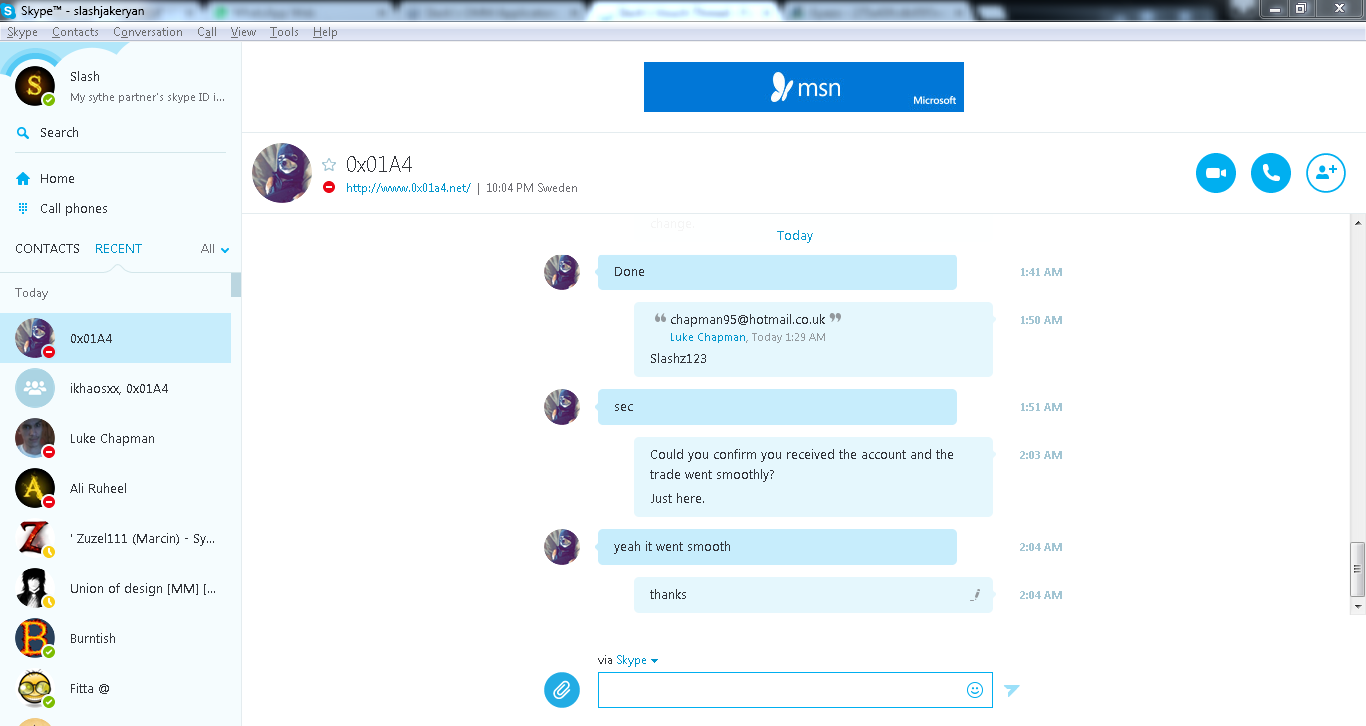This screenshot has height=726, width=1366.
Task: Click the msn Microsoft advertisement banner
Action: 804,87
